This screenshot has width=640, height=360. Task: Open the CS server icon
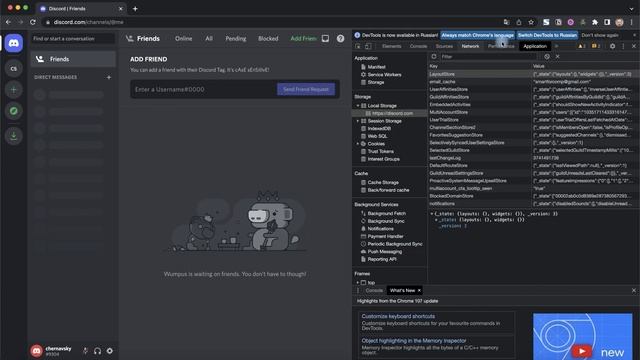click(x=14, y=68)
